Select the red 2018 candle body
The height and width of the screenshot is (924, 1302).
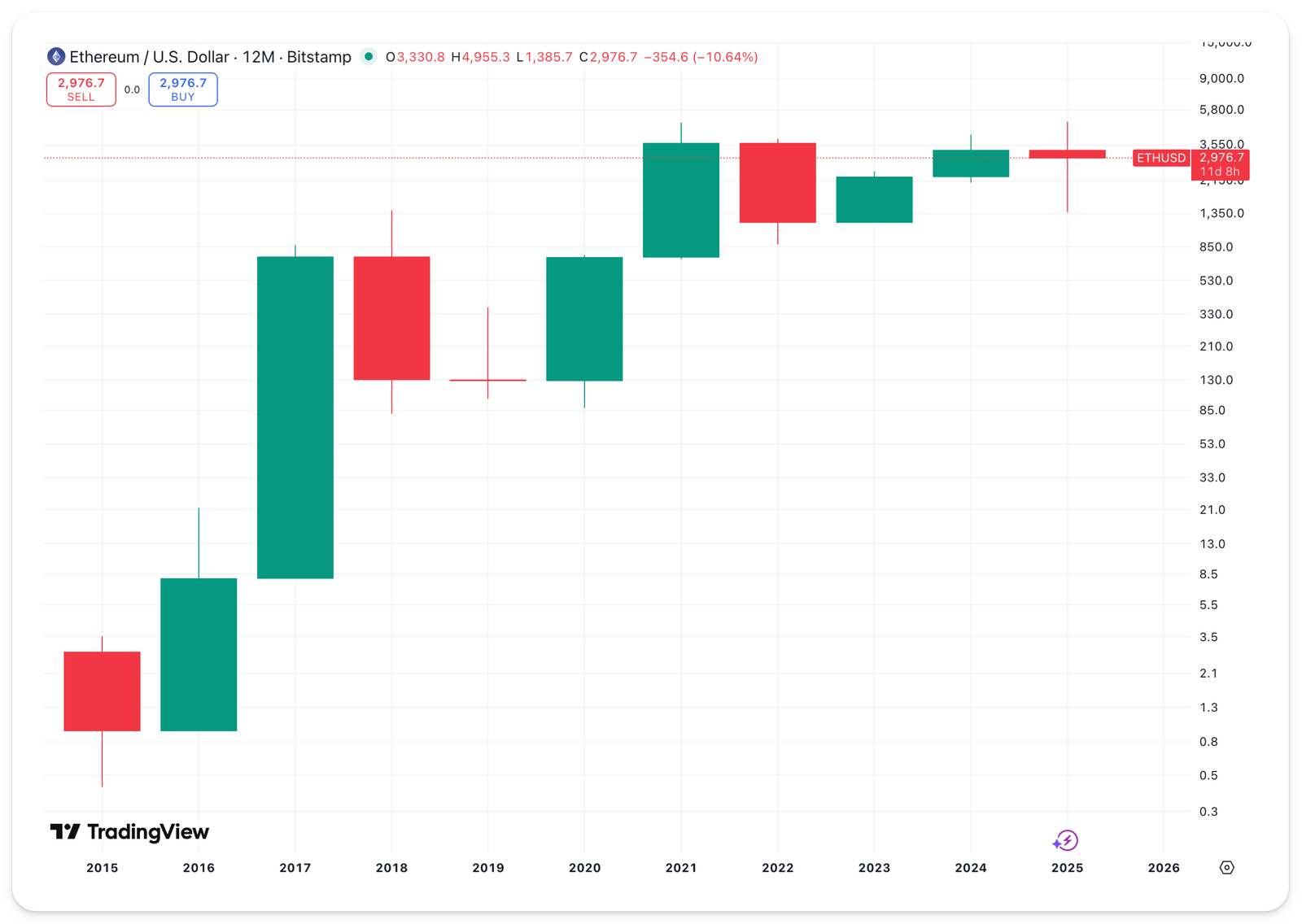(x=391, y=318)
